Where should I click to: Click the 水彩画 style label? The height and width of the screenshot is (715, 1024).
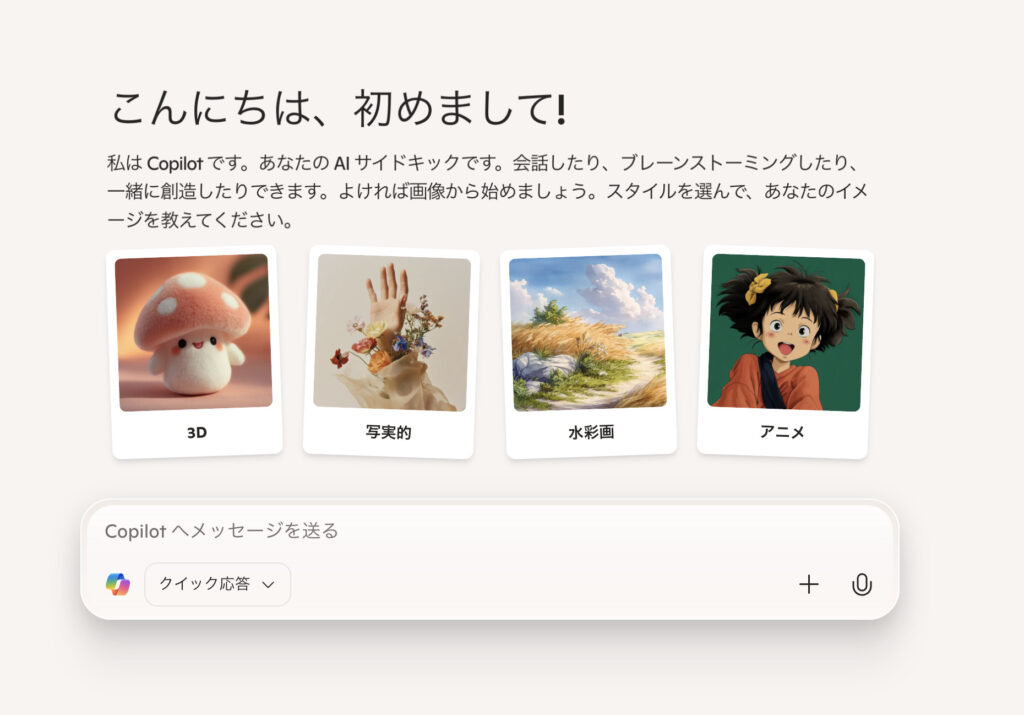[x=592, y=432]
